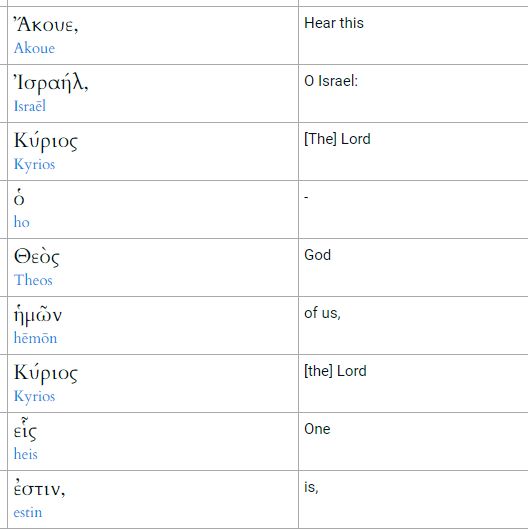Viewport: 528px width, 531px height.
Task: Click the 'One' translation text
Action: click(317, 429)
